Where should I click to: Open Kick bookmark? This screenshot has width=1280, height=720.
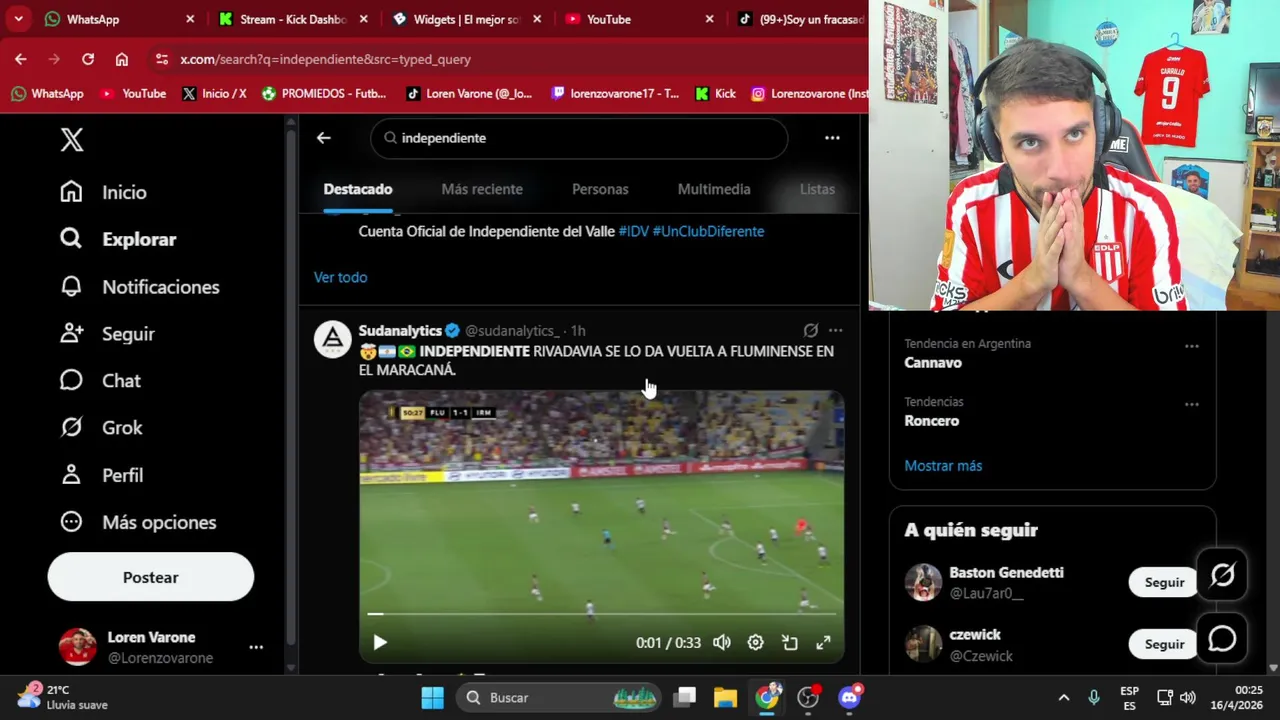715,93
